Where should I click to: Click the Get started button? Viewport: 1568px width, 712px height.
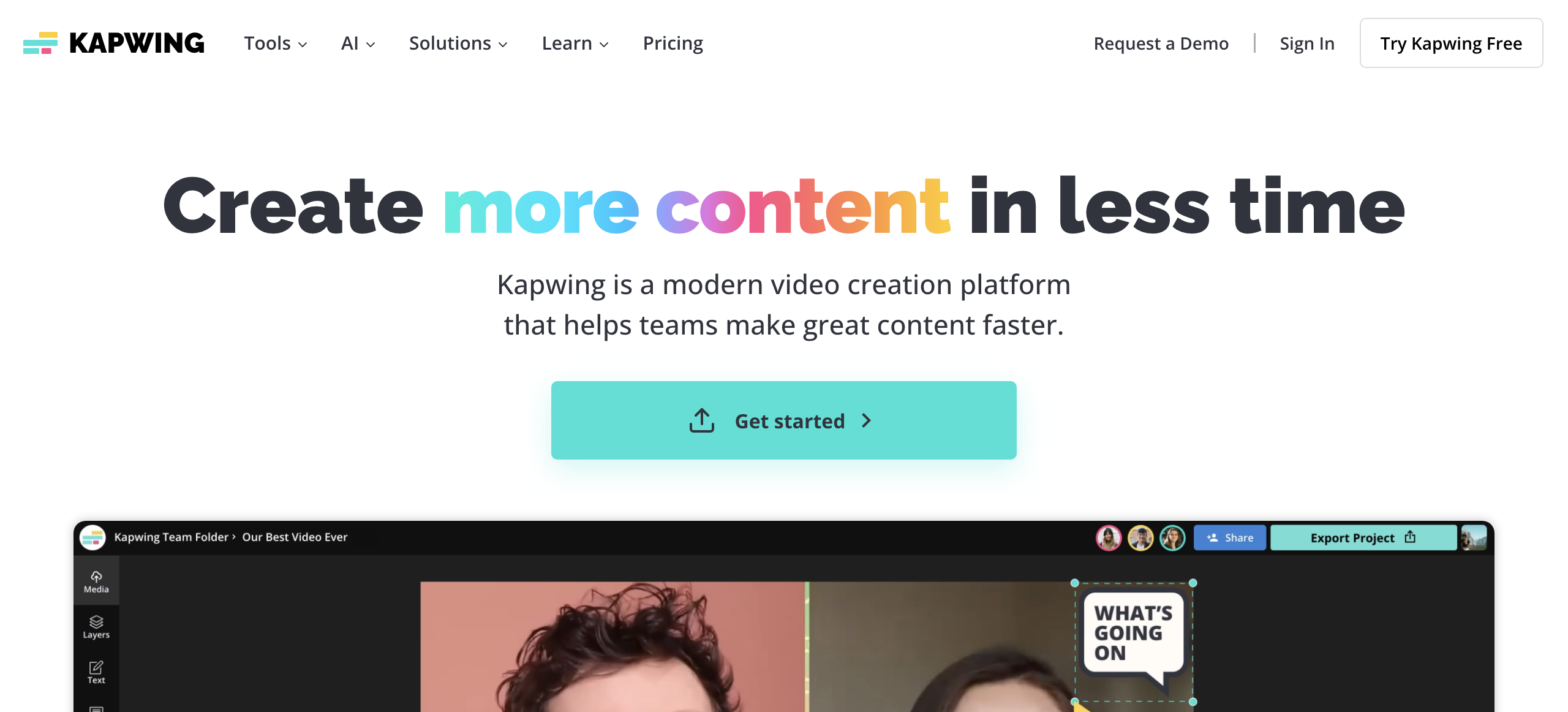(783, 420)
